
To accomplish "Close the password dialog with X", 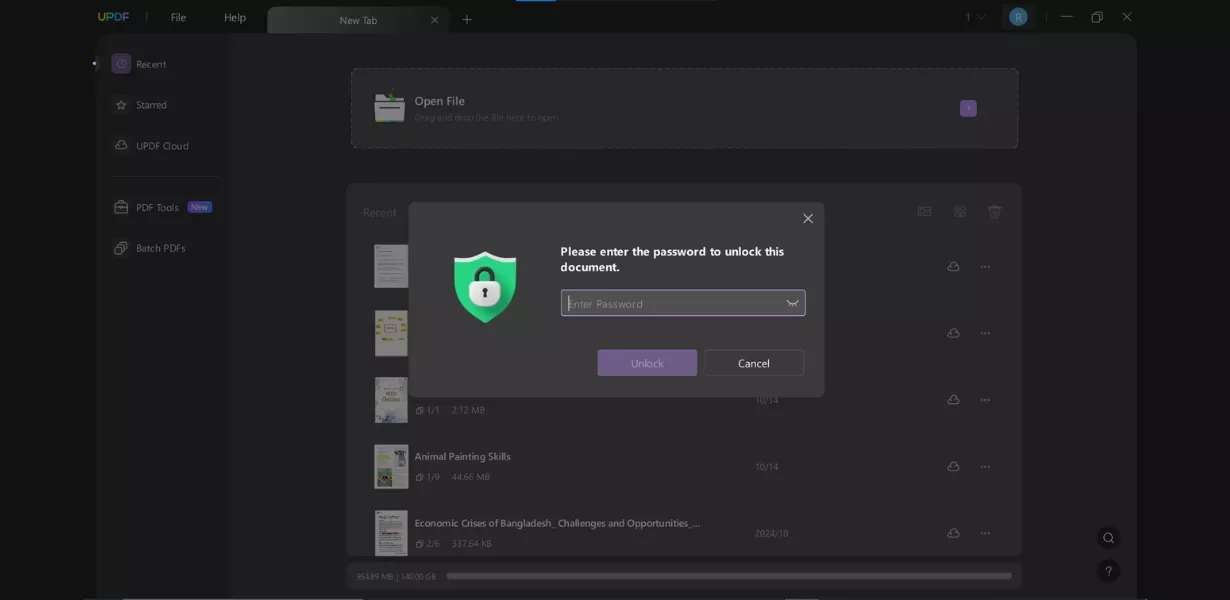I will [x=808, y=218].
